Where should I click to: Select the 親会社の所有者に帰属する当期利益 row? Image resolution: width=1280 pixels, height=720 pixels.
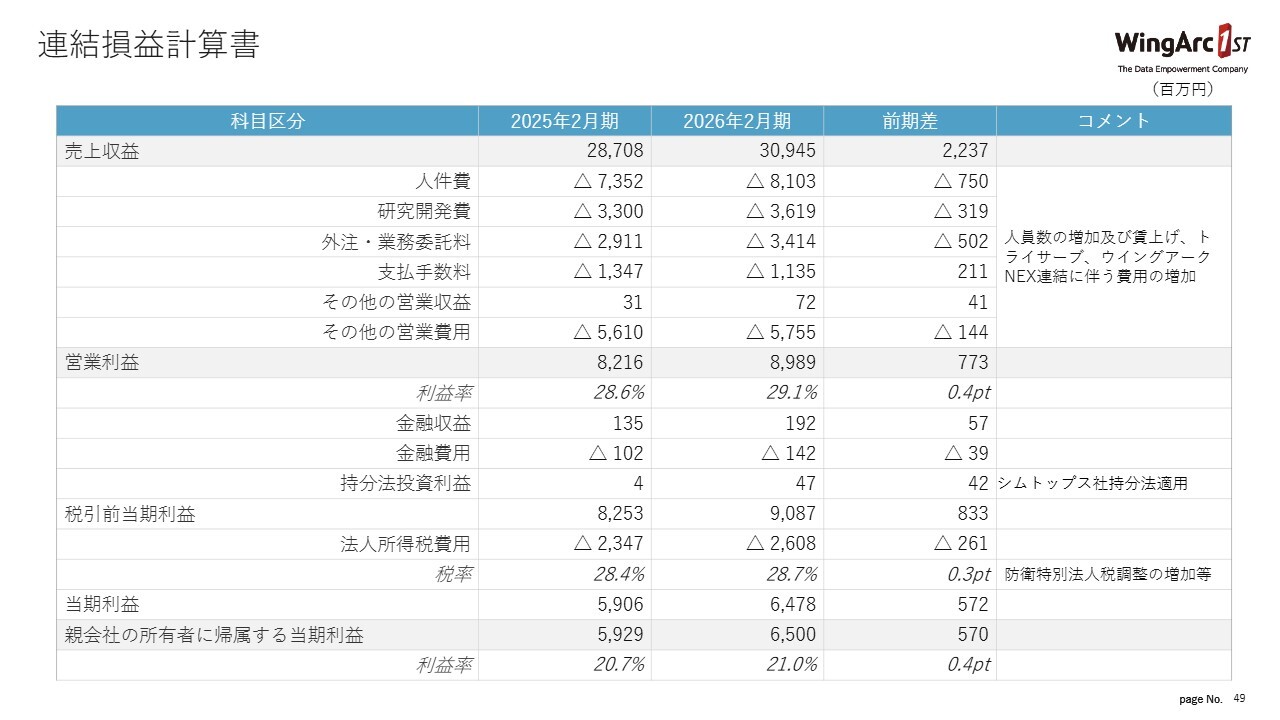click(214, 634)
